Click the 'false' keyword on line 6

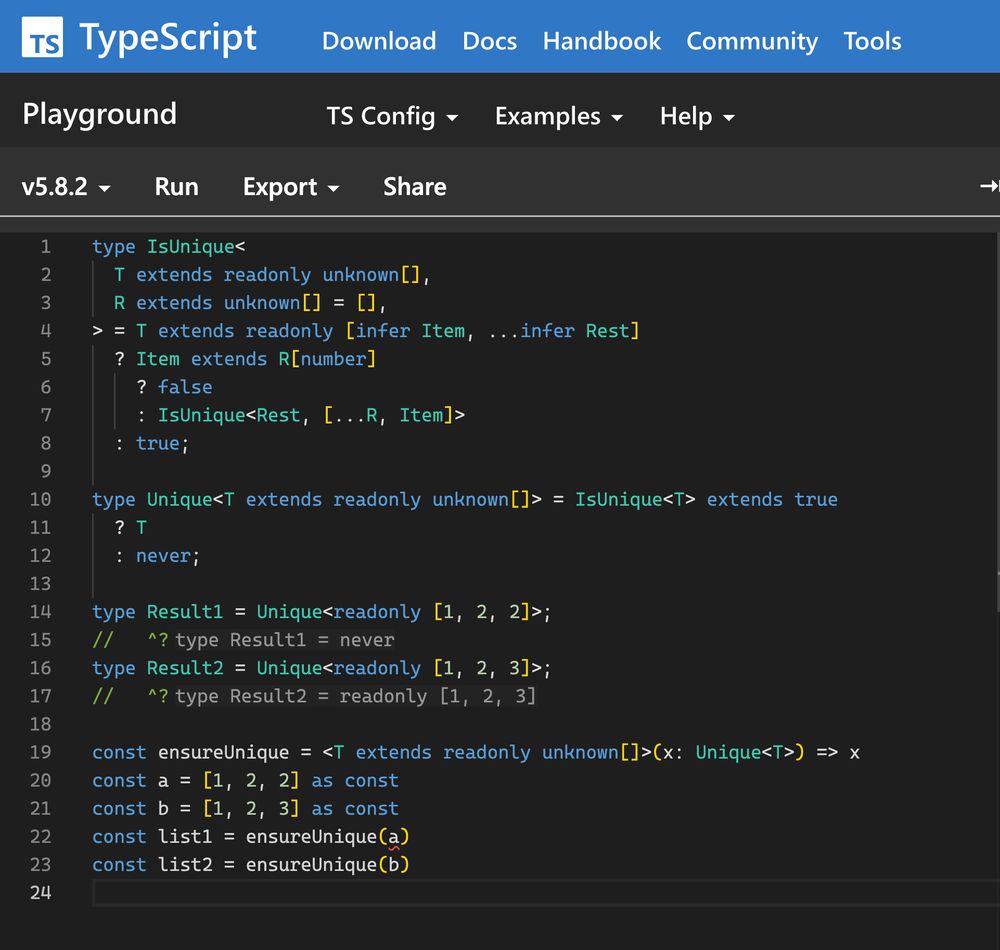click(185, 386)
